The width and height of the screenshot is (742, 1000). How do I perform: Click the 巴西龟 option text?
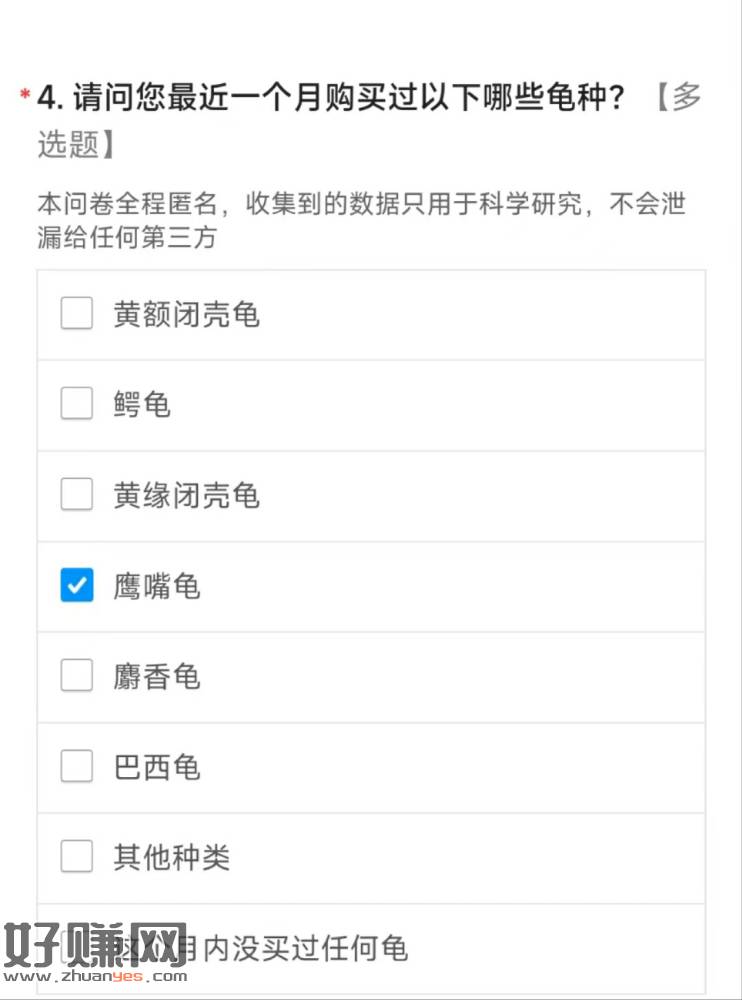[157, 768]
